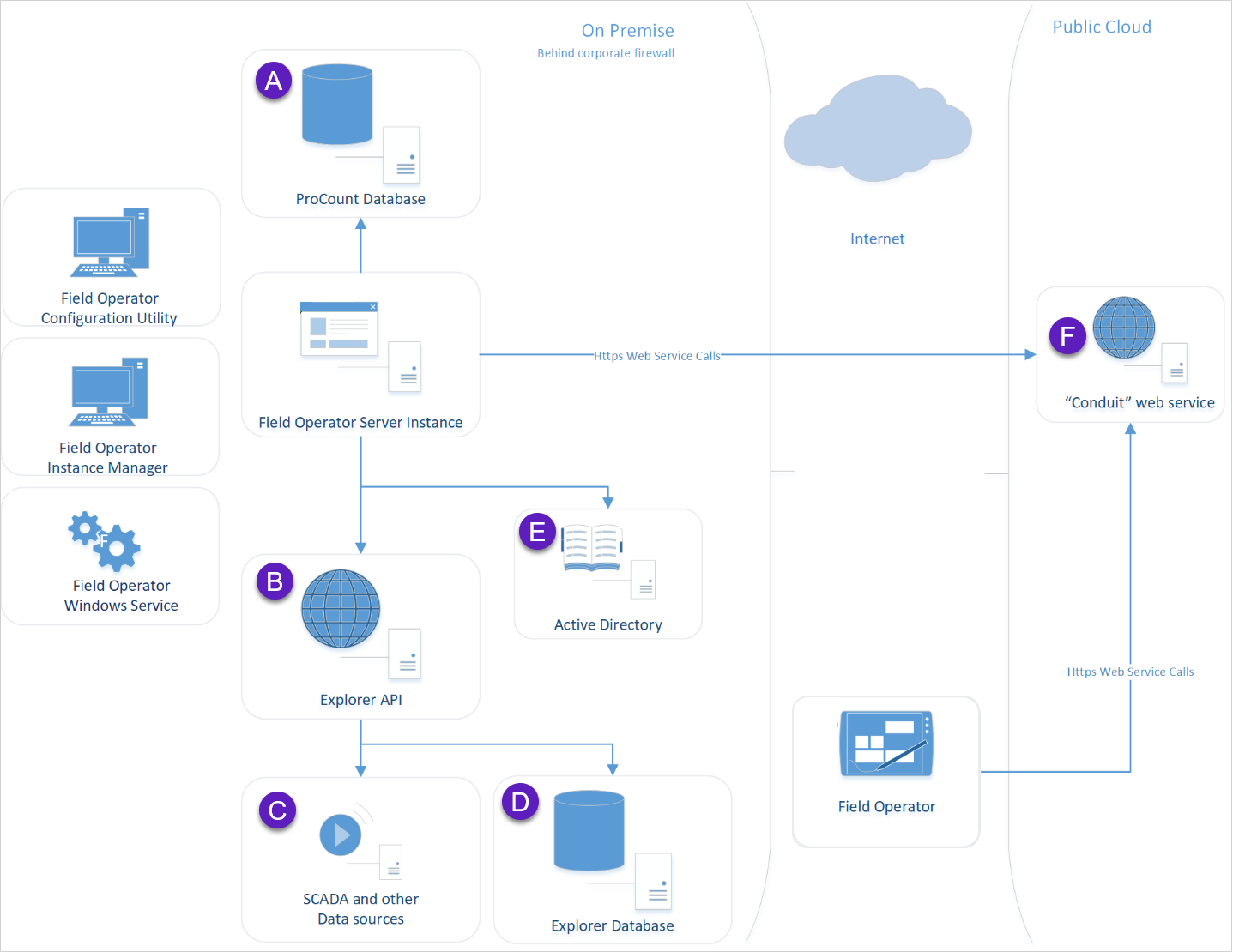
Task: Select the "SCADA and other Data sources" label
Action: tap(361, 909)
